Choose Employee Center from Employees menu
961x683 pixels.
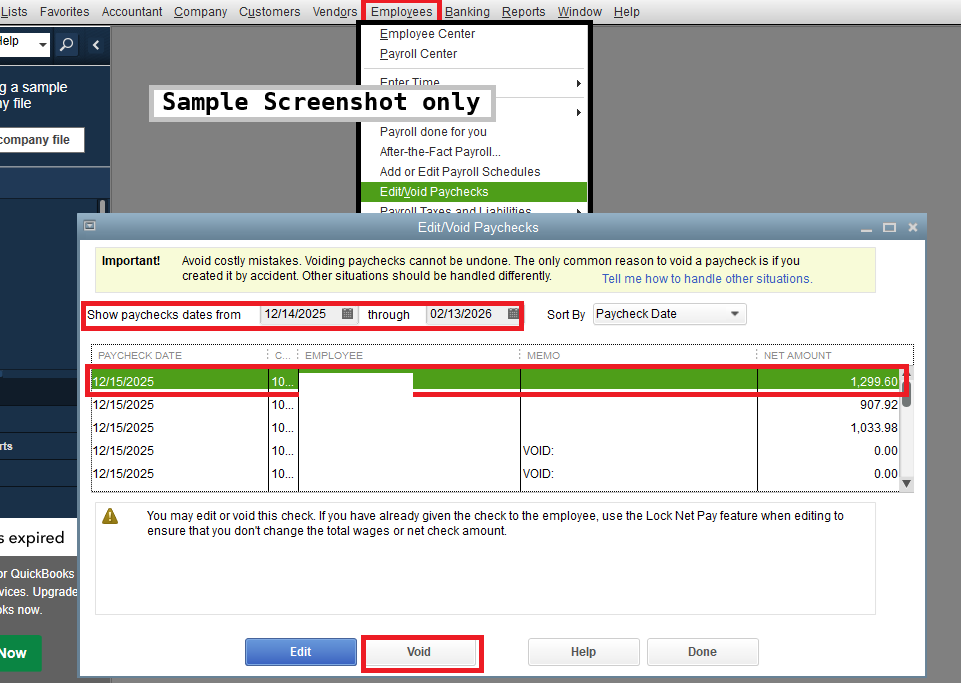(x=427, y=34)
